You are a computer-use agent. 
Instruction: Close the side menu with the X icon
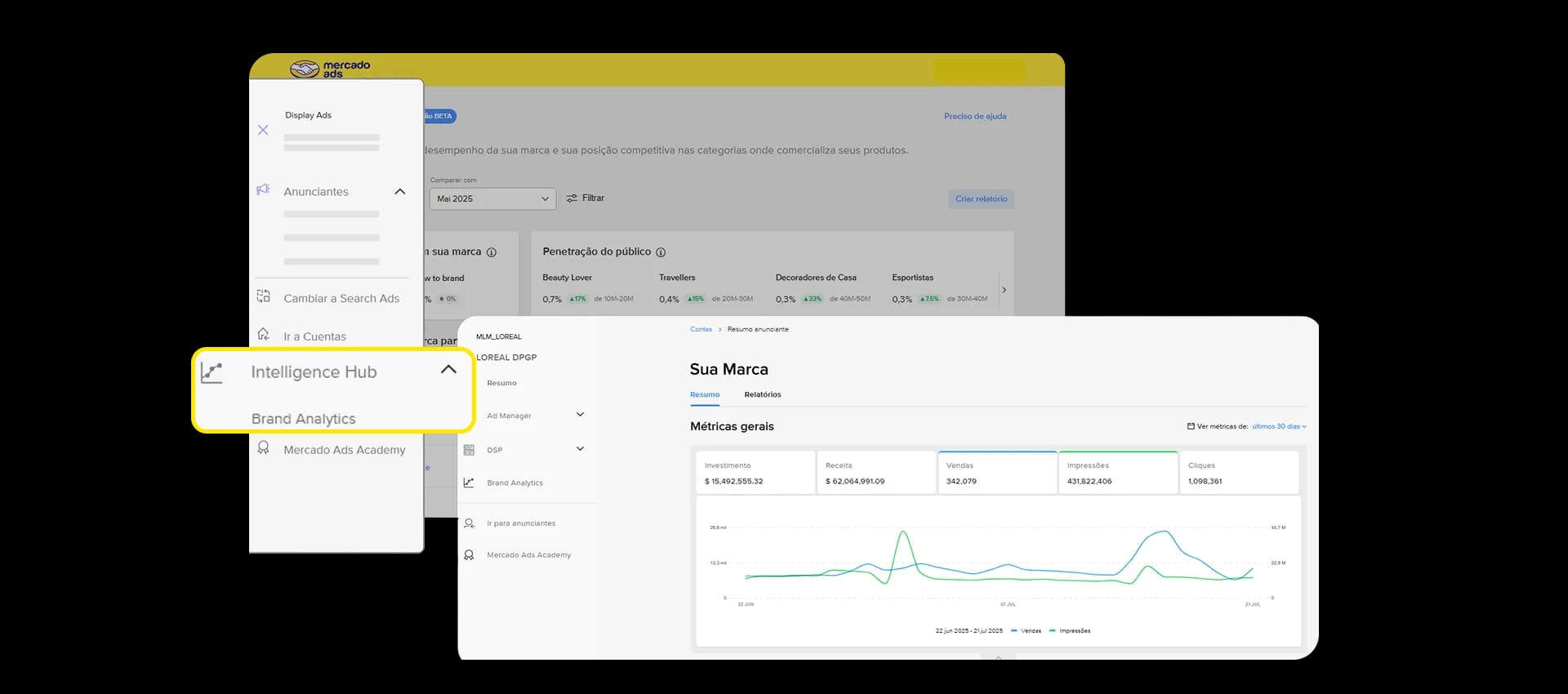pyautogui.click(x=263, y=130)
